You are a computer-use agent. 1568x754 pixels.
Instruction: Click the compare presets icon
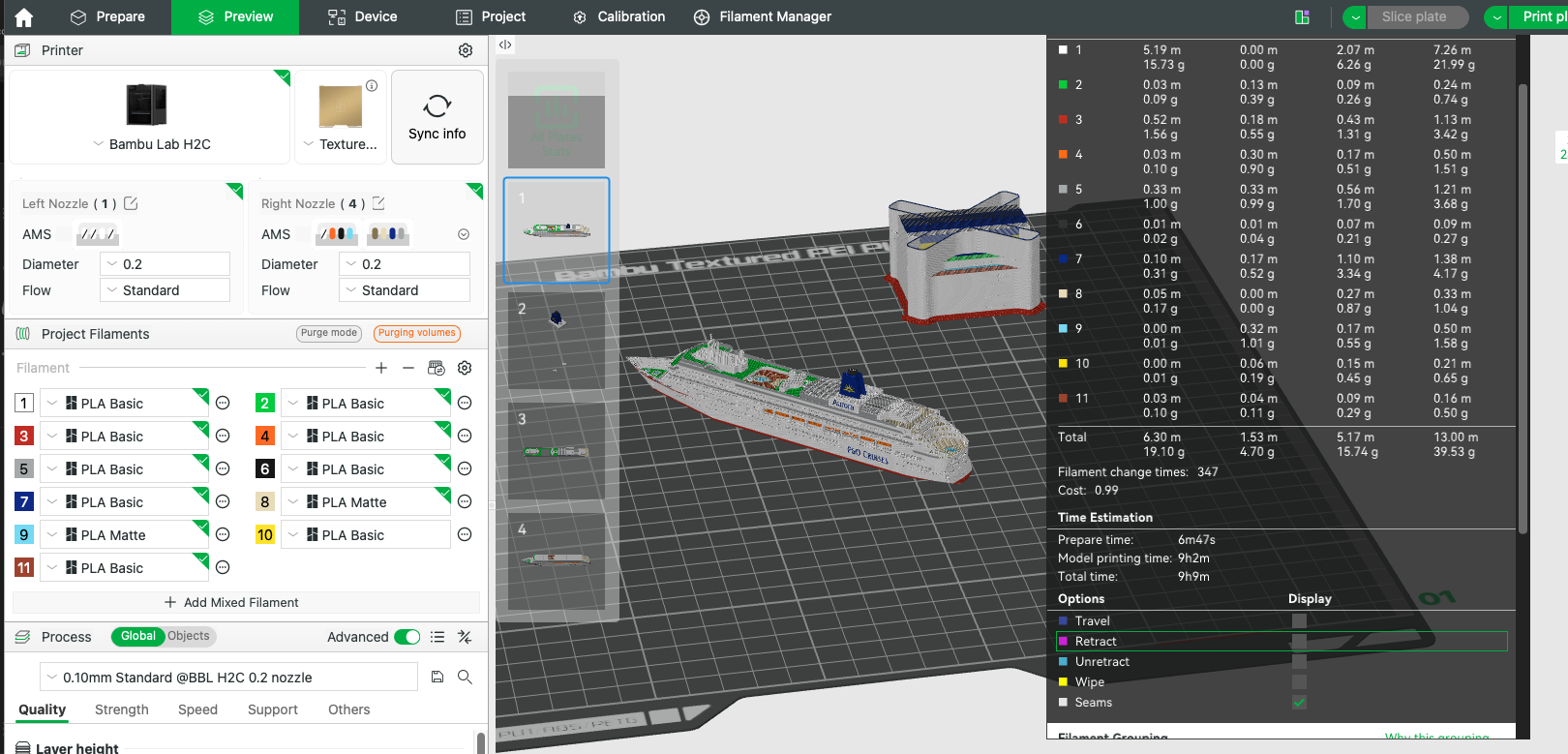[465, 637]
